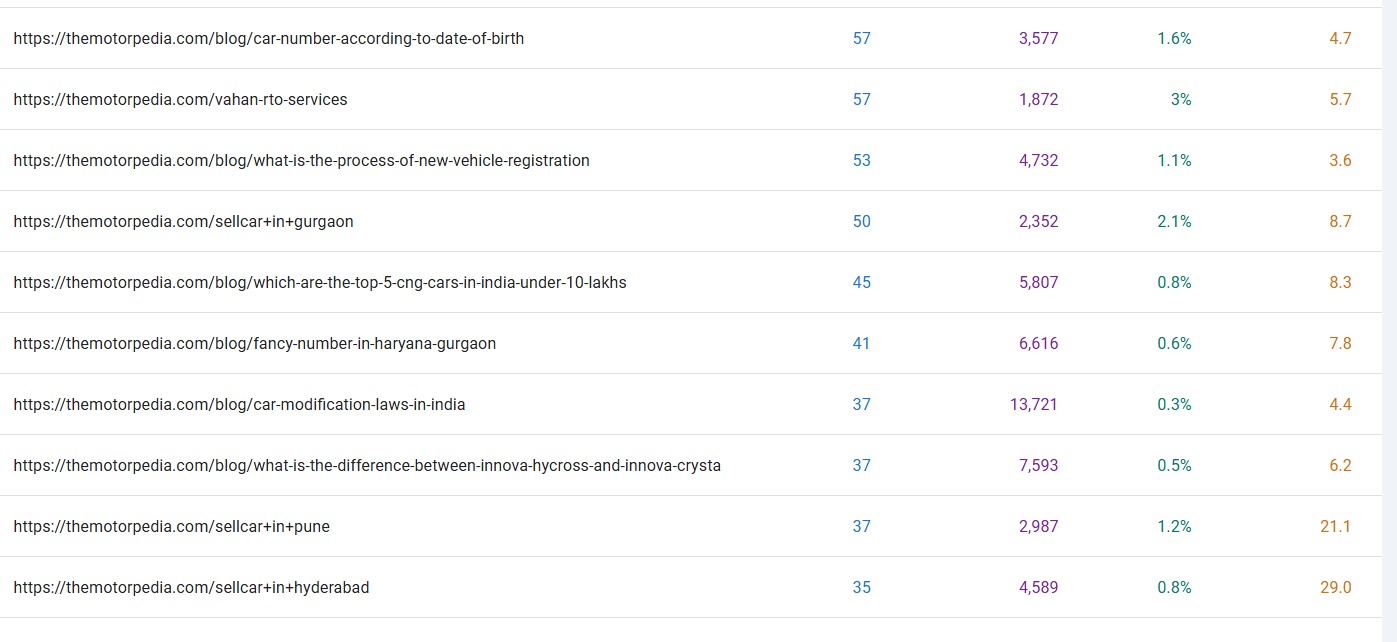Click the 13,721 impressions value

[x=1033, y=404]
